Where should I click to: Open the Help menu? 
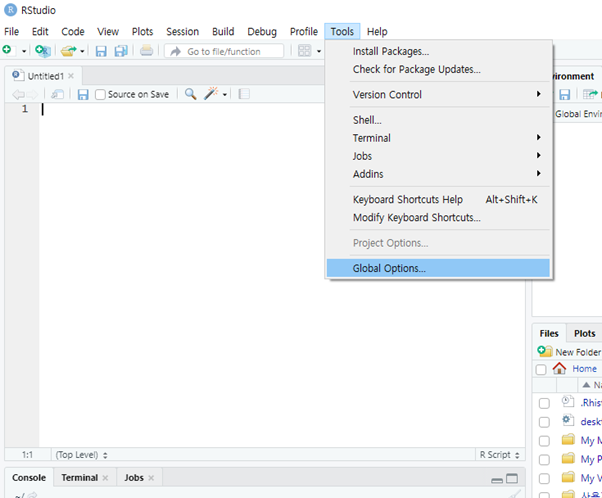377,31
